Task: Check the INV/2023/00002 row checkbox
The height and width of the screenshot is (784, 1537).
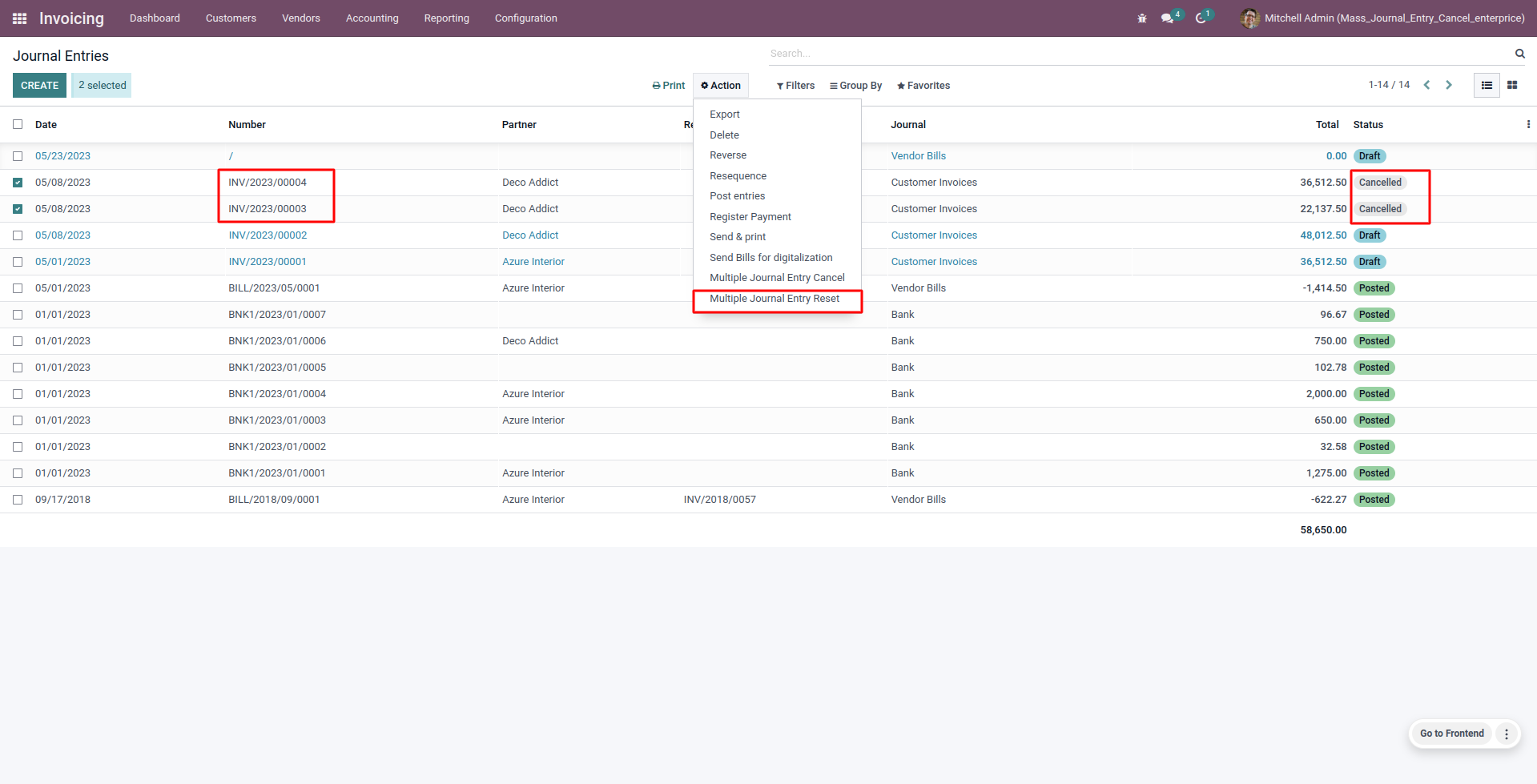Action: 18,235
